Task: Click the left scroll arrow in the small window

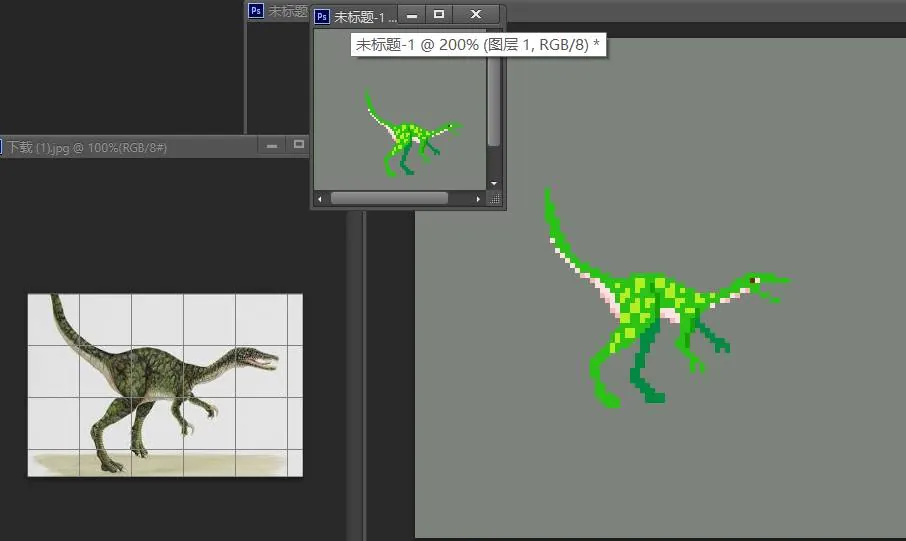Action: click(x=320, y=199)
